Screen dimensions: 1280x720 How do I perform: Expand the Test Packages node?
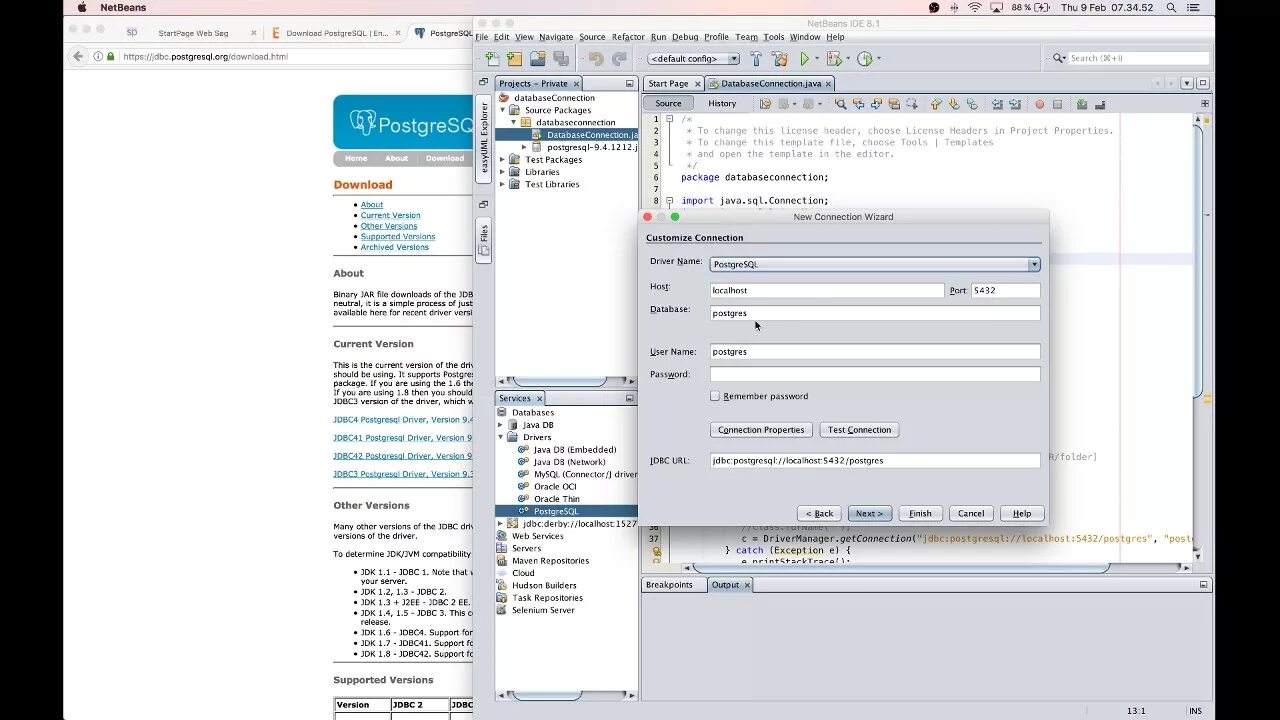pyautogui.click(x=502, y=159)
